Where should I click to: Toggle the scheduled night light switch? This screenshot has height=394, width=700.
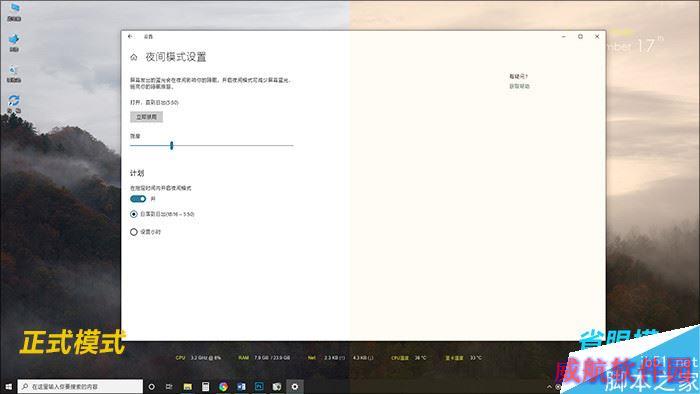click(138, 199)
